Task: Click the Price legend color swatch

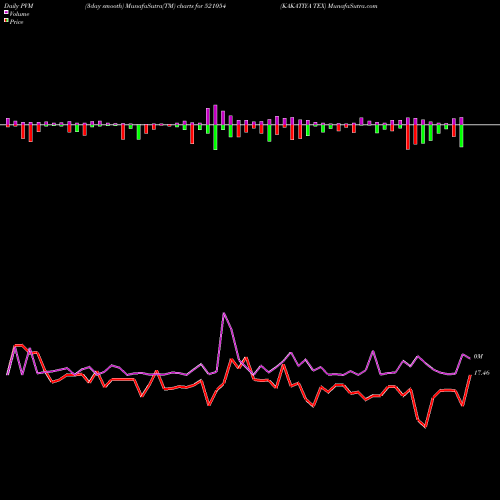Action: pos(6,21)
